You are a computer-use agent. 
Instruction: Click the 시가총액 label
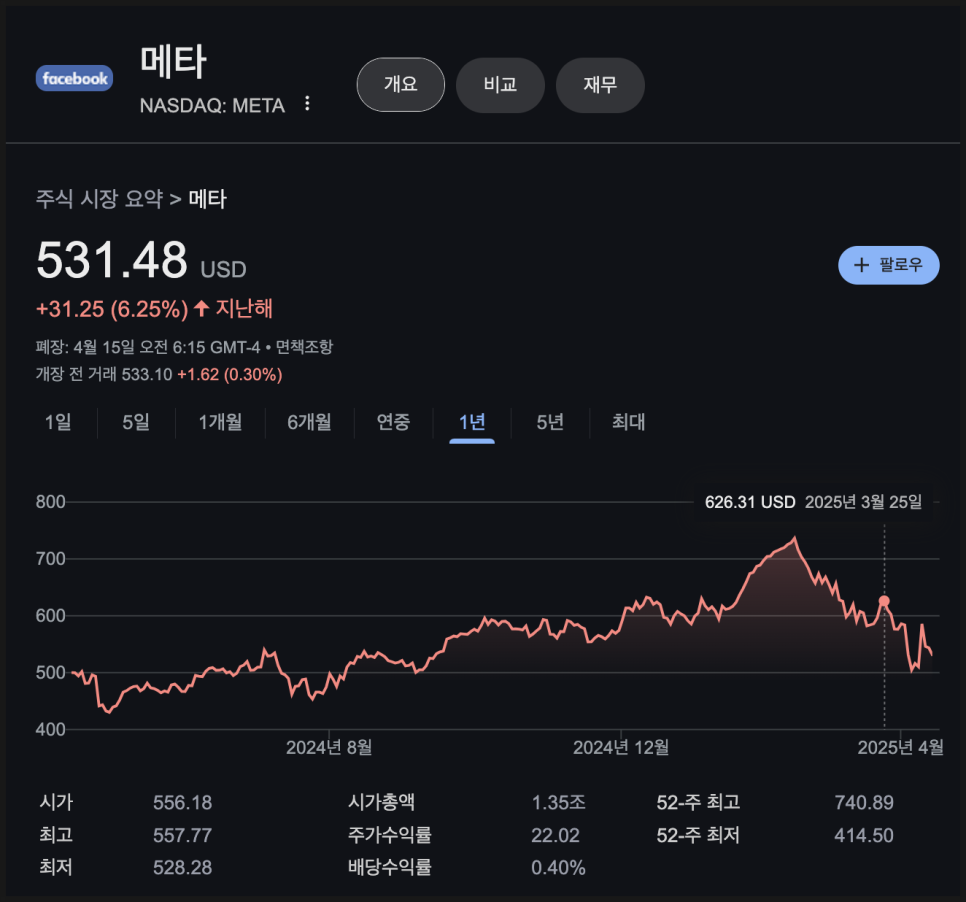[381, 802]
